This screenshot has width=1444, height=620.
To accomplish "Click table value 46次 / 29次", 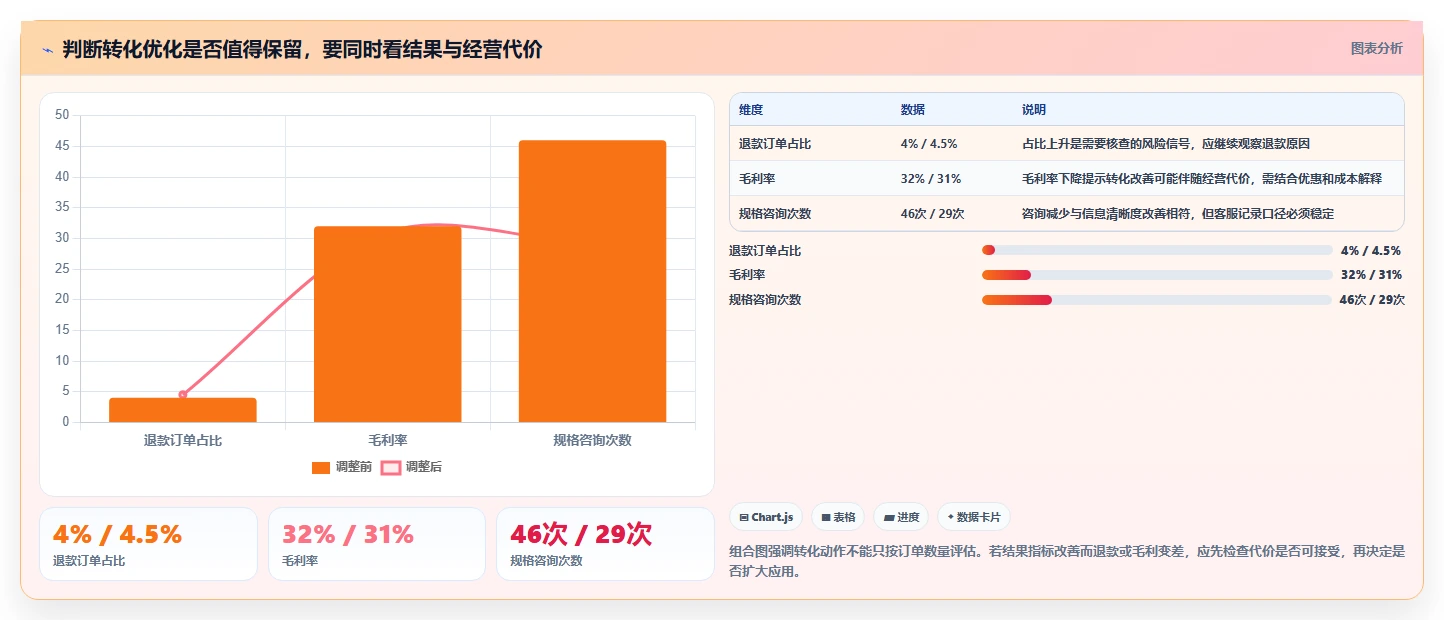I will (x=932, y=214).
